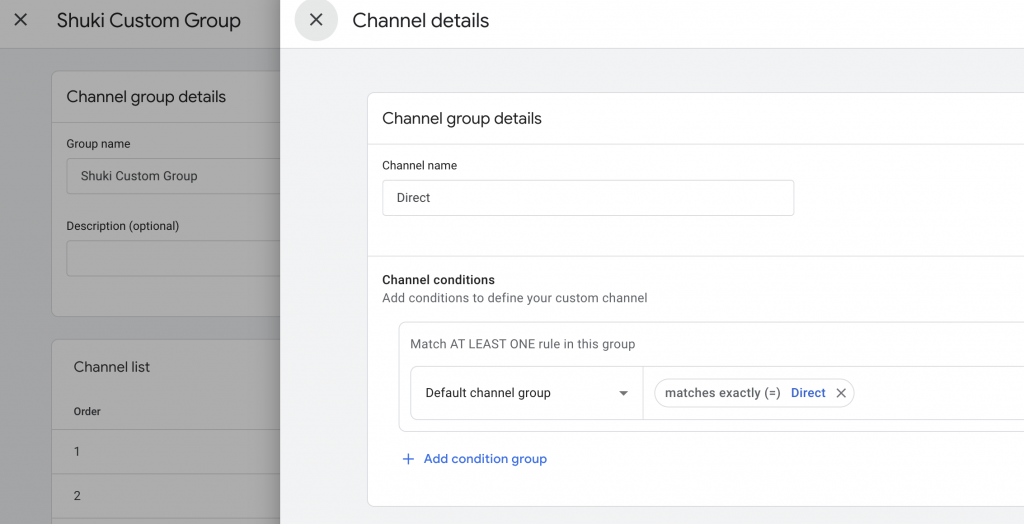The image size is (1024, 524).
Task: Close the Shuki Custom Group window
Action: pyautogui.click(x=21, y=20)
